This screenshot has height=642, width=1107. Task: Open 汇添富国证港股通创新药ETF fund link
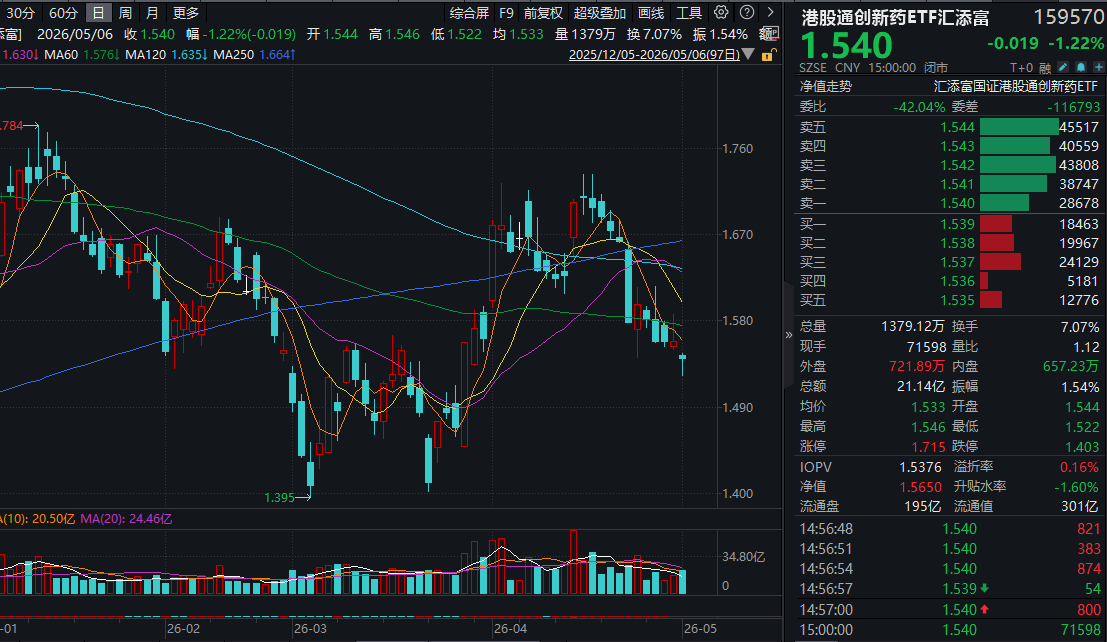click(x=1017, y=86)
